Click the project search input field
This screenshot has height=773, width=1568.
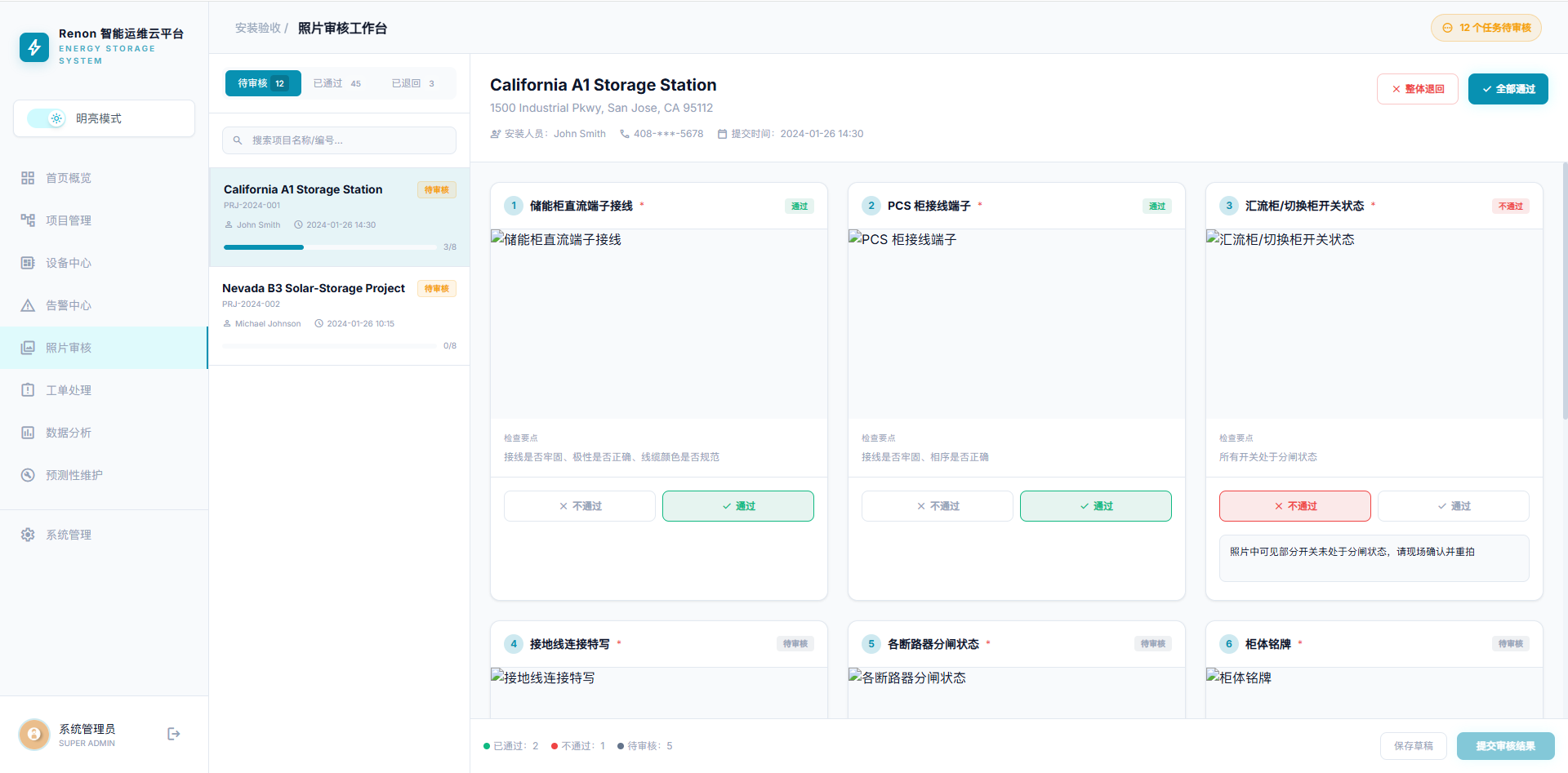(x=339, y=140)
